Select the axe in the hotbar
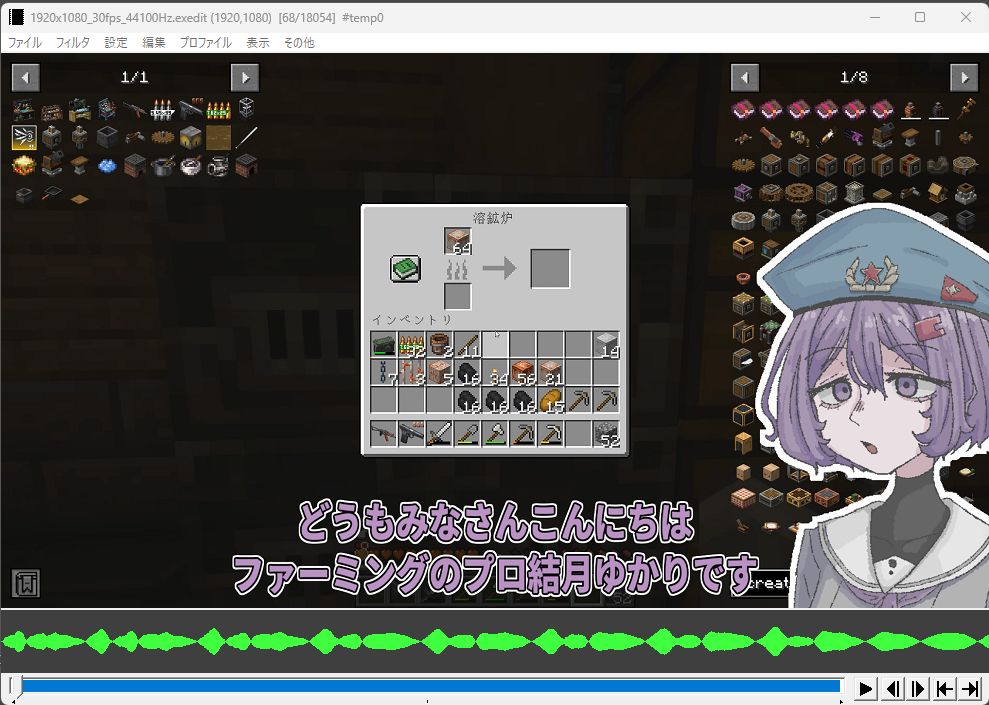Viewport: 989px width, 705px height. click(494, 434)
